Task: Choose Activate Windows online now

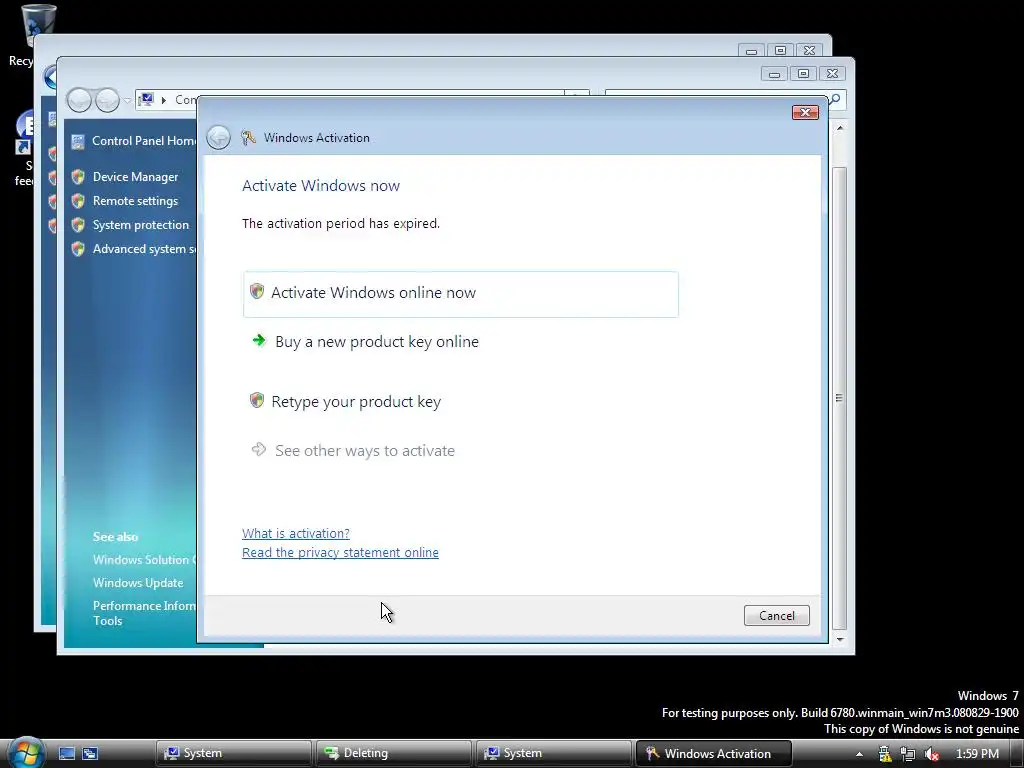Action: (x=460, y=294)
